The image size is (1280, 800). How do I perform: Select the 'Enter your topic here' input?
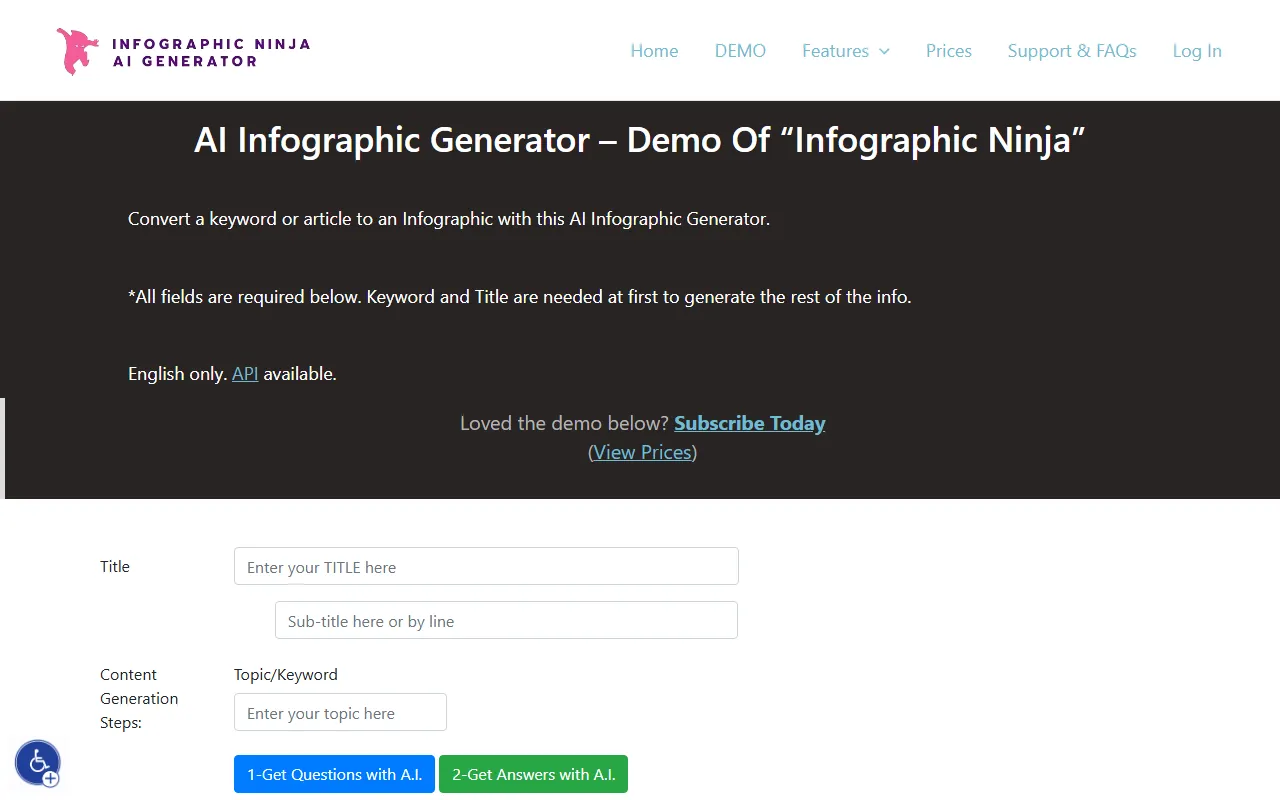[340, 712]
